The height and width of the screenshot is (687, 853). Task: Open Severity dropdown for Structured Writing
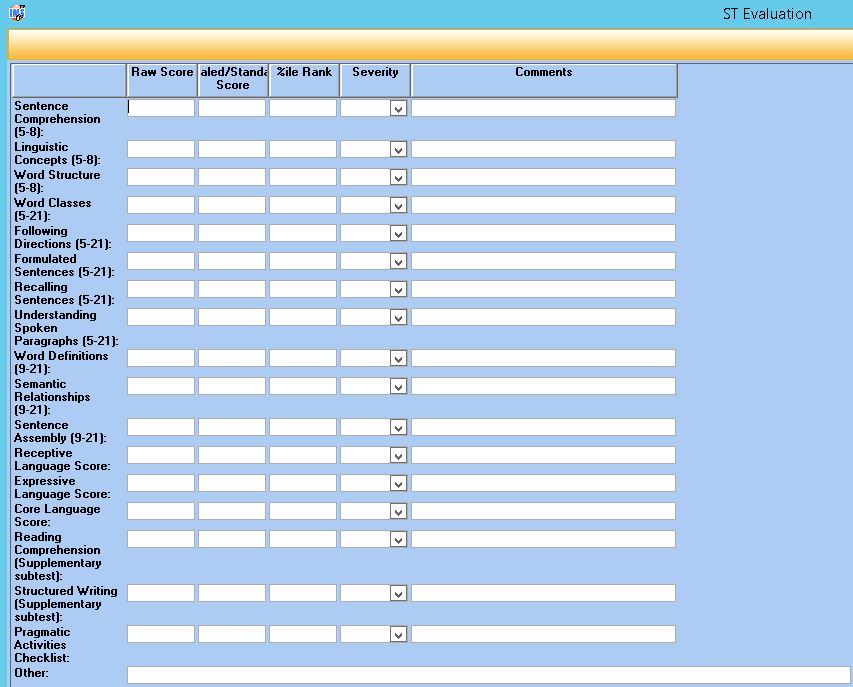(x=398, y=593)
